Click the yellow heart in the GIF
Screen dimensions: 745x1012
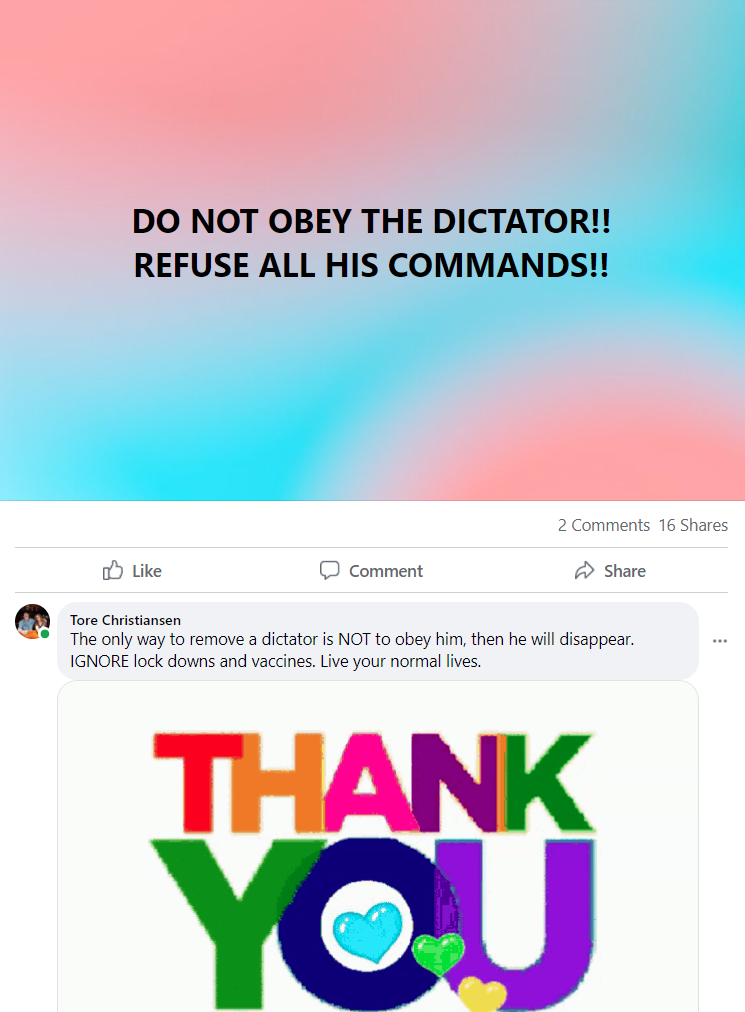pos(482,994)
